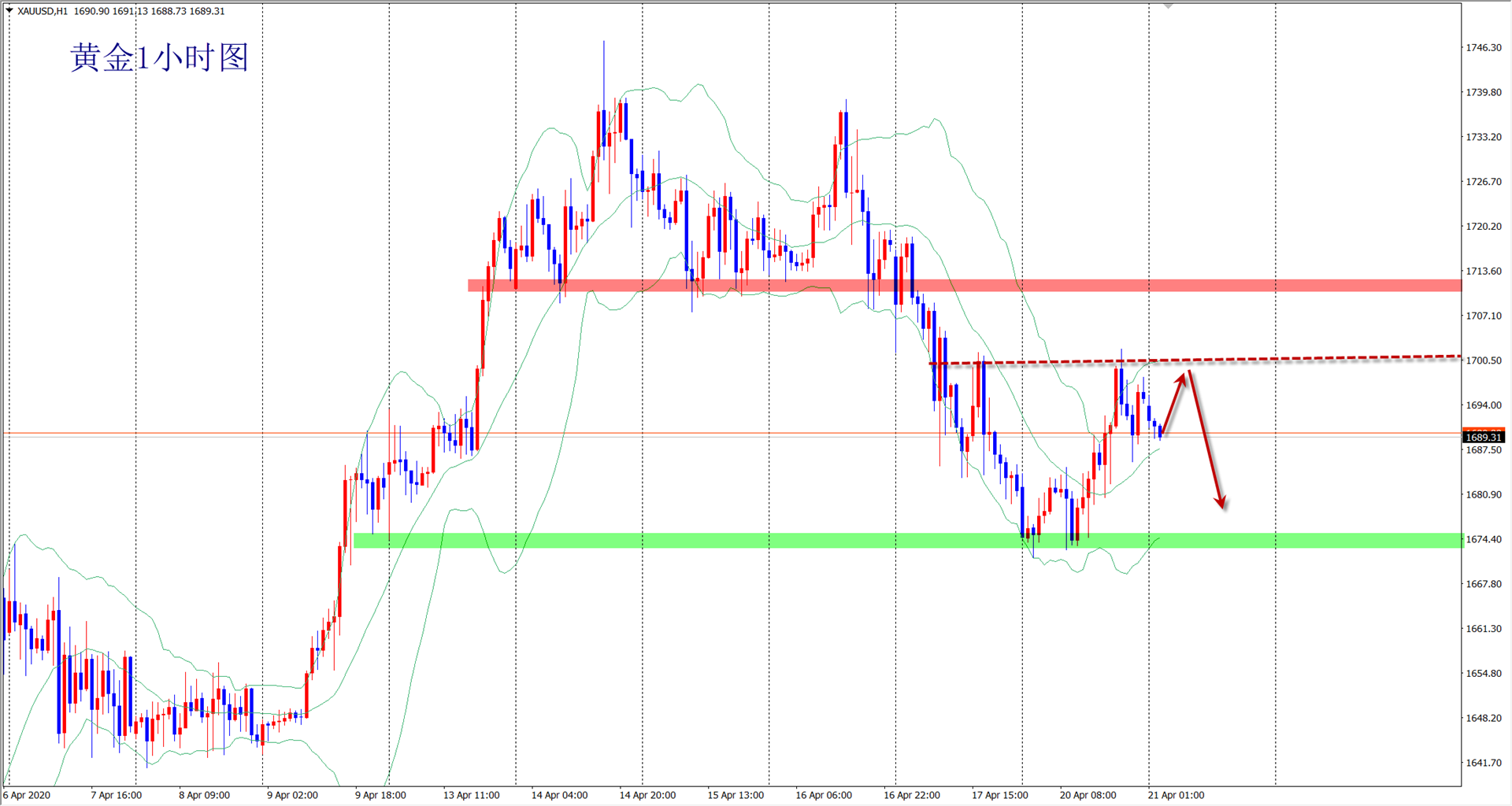Click the 15 Apr 13:00 time label
Image resolution: width=1512 pixels, height=806 pixels.
coord(736,795)
